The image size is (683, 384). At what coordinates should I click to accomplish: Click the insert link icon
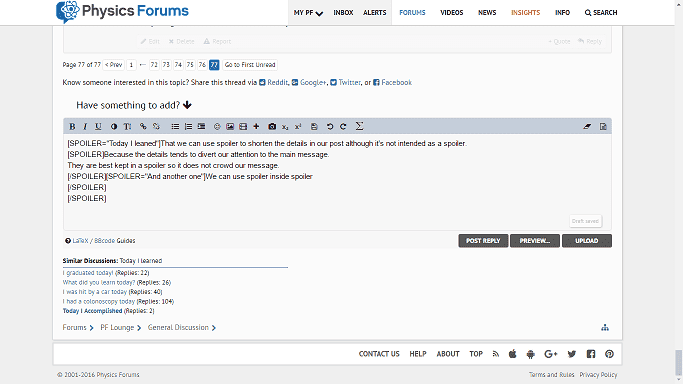pos(143,127)
